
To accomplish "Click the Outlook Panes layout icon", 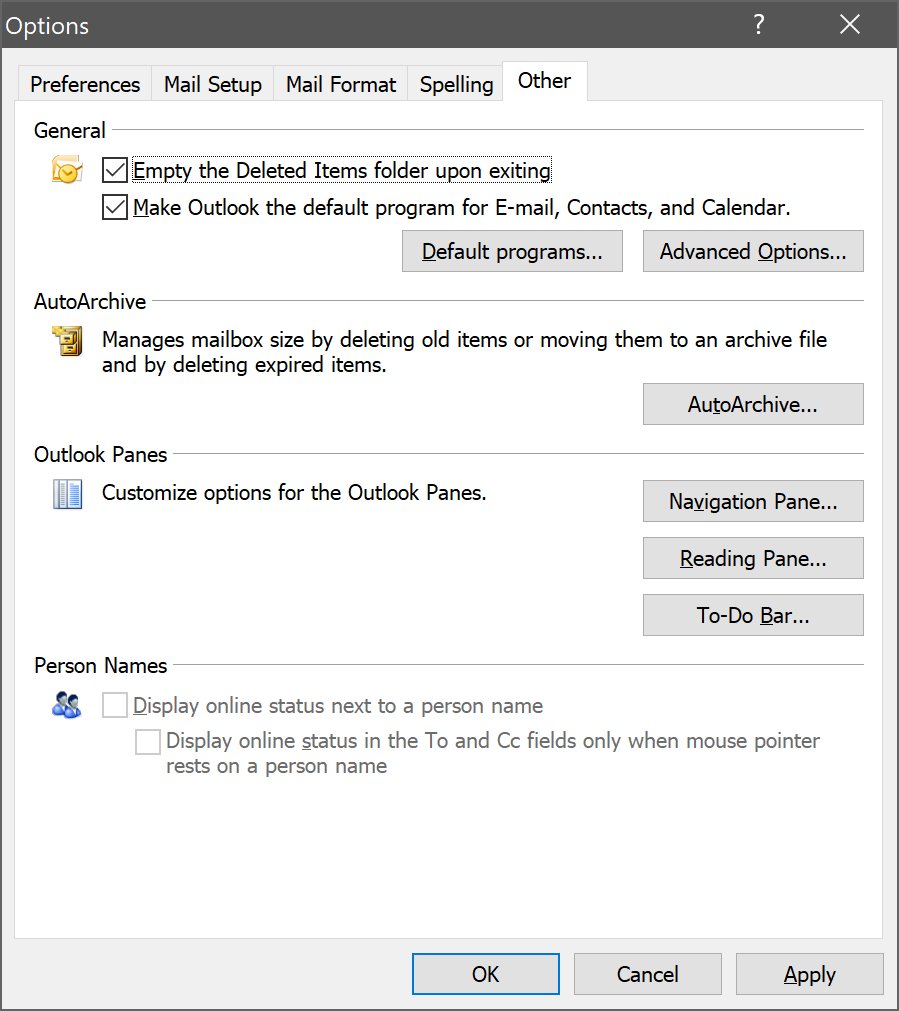I will coord(67,495).
